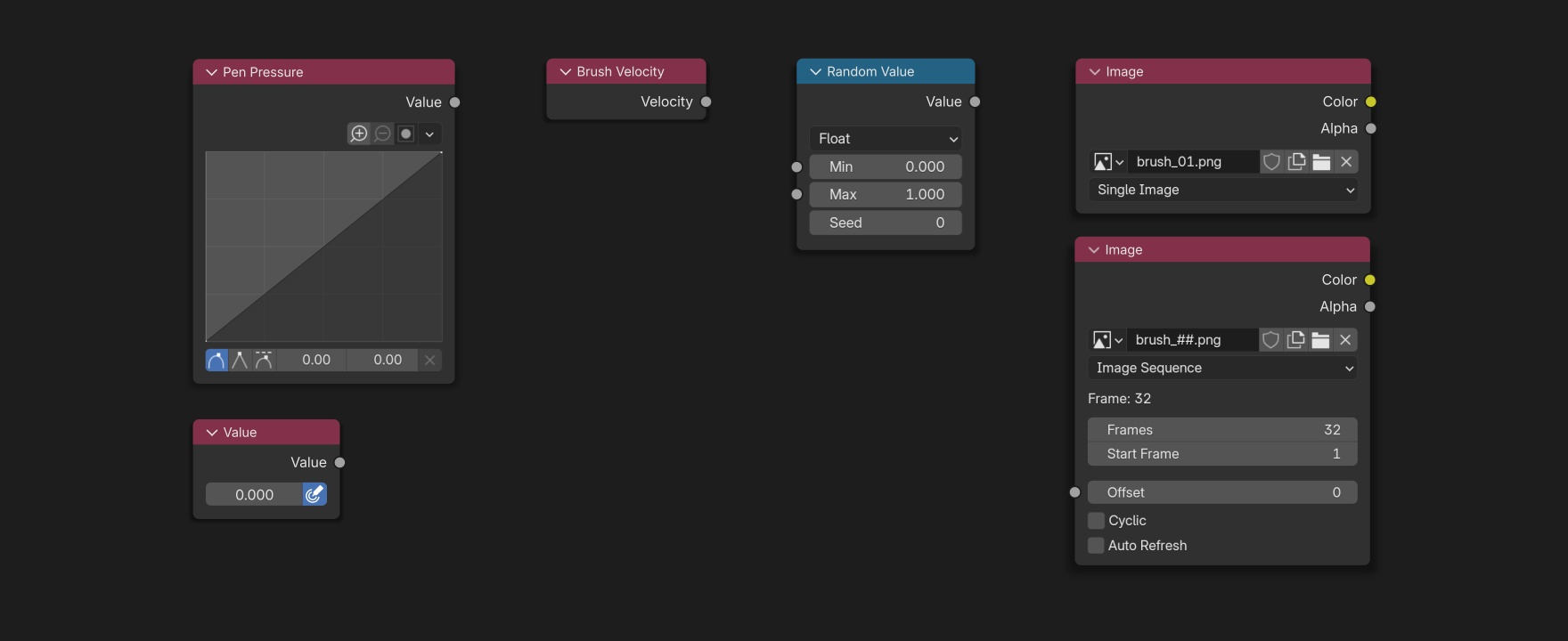Edit the Start Frame 1 field
1568x641 pixels.
tap(1222, 454)
